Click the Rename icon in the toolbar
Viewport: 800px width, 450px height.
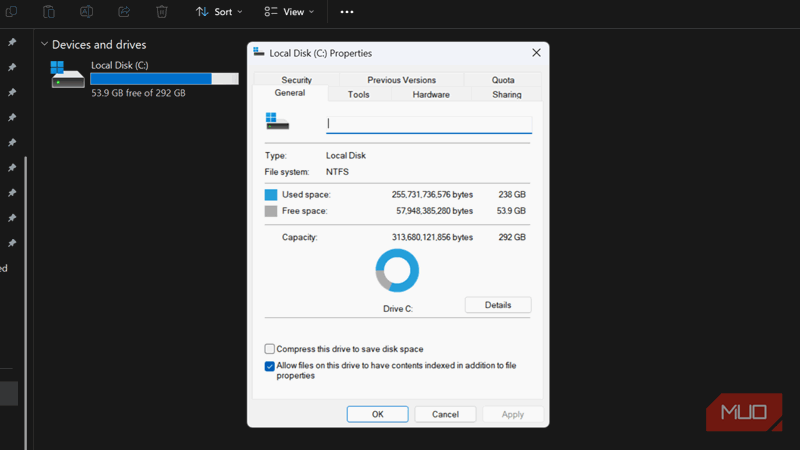[x=86, y=12]
